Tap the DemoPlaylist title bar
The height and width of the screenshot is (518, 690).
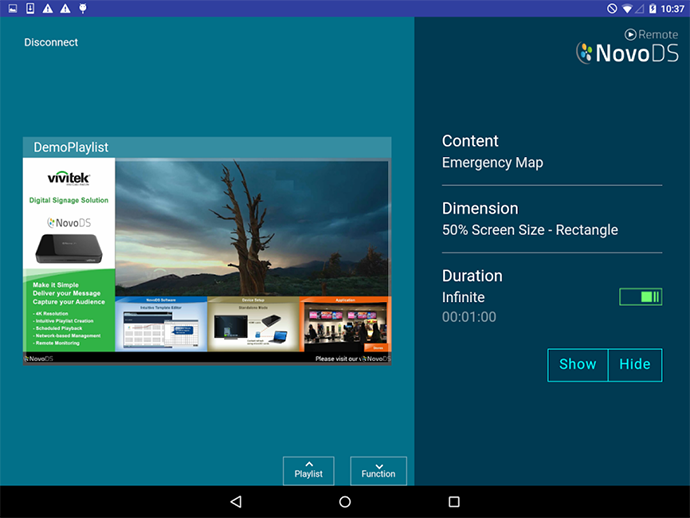coord(207,147)
